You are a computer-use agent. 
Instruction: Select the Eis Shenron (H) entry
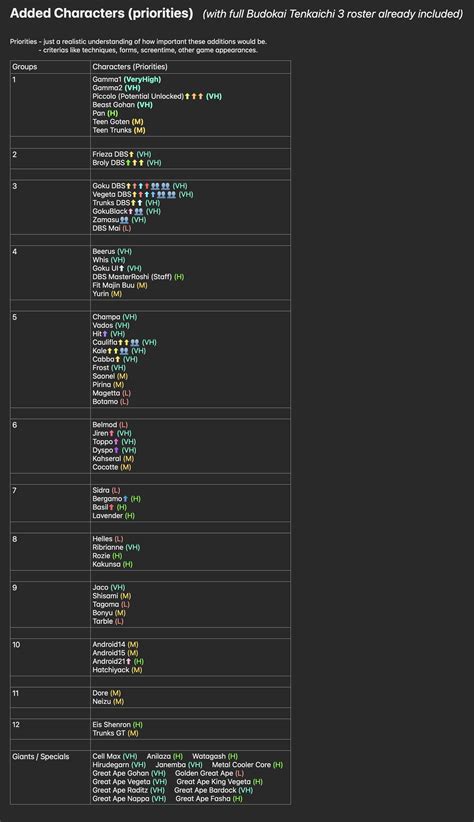coord(117,724)
